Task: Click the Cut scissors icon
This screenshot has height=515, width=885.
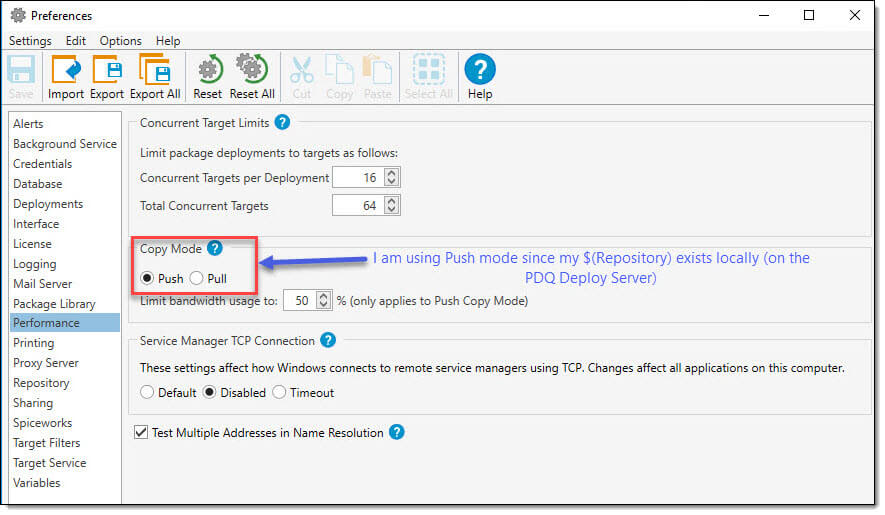Action: 302,77
